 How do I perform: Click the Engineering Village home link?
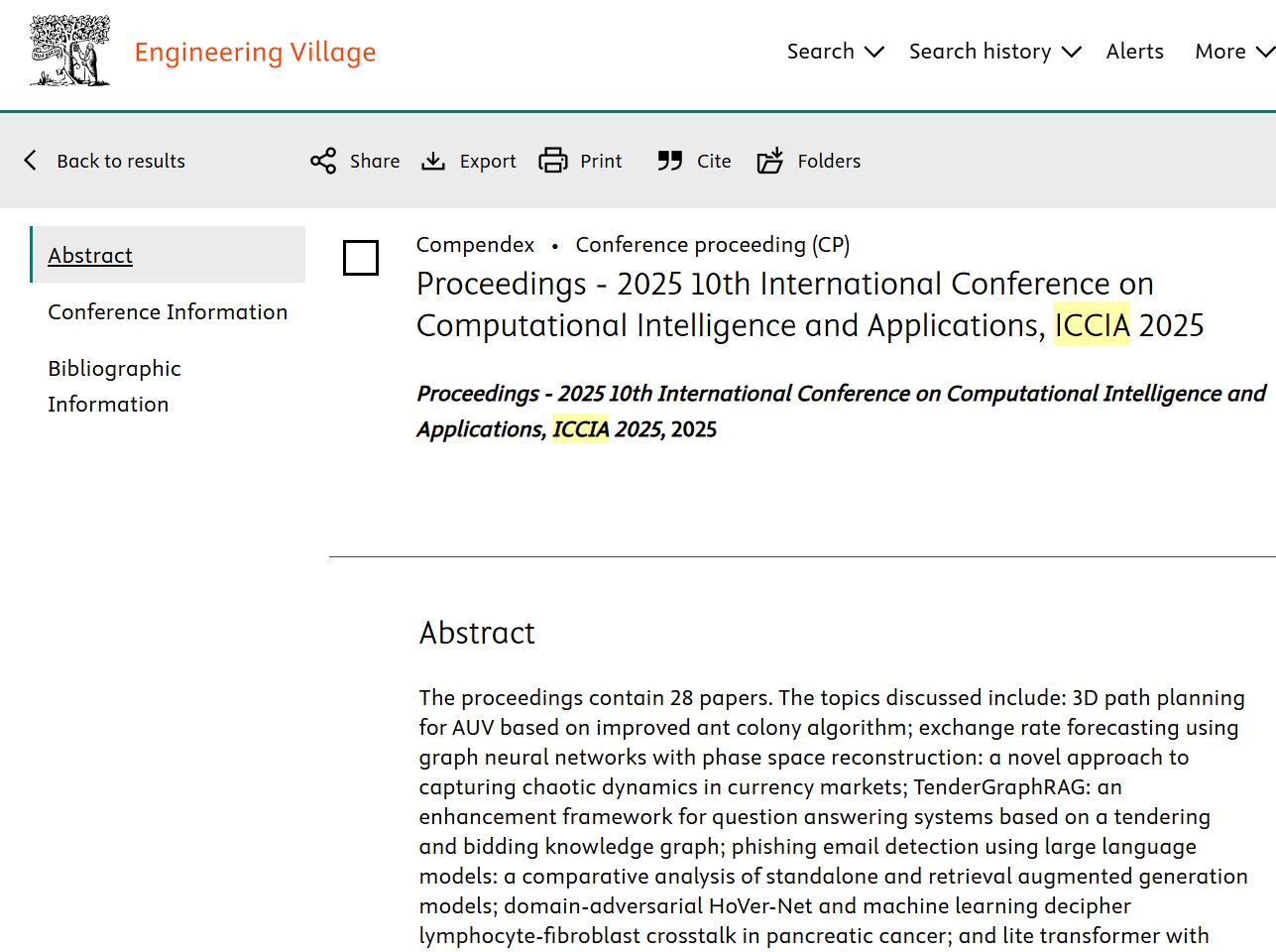[x=255, y=52]
